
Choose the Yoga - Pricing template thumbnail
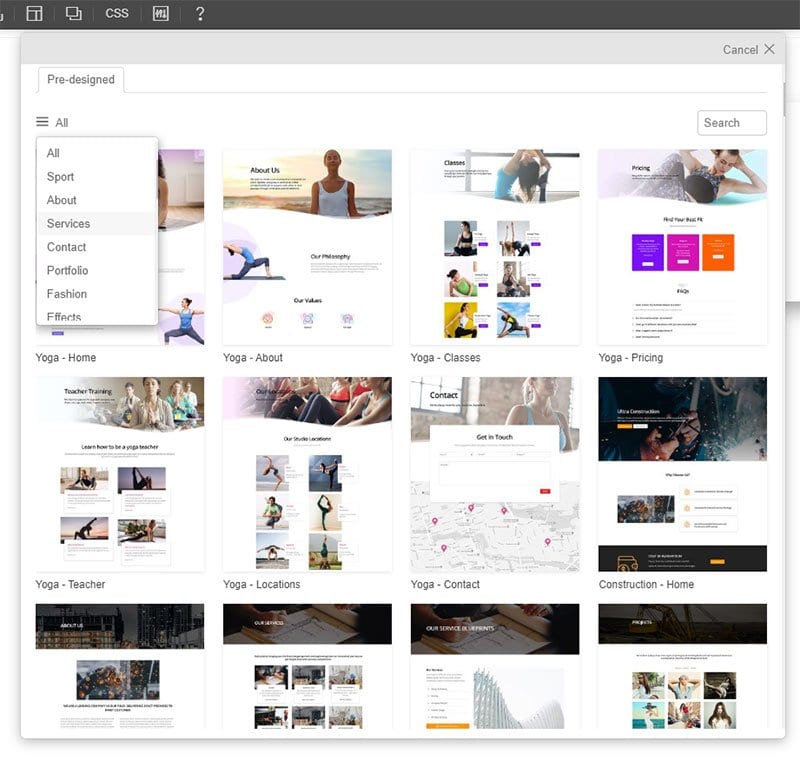[683, 247]
